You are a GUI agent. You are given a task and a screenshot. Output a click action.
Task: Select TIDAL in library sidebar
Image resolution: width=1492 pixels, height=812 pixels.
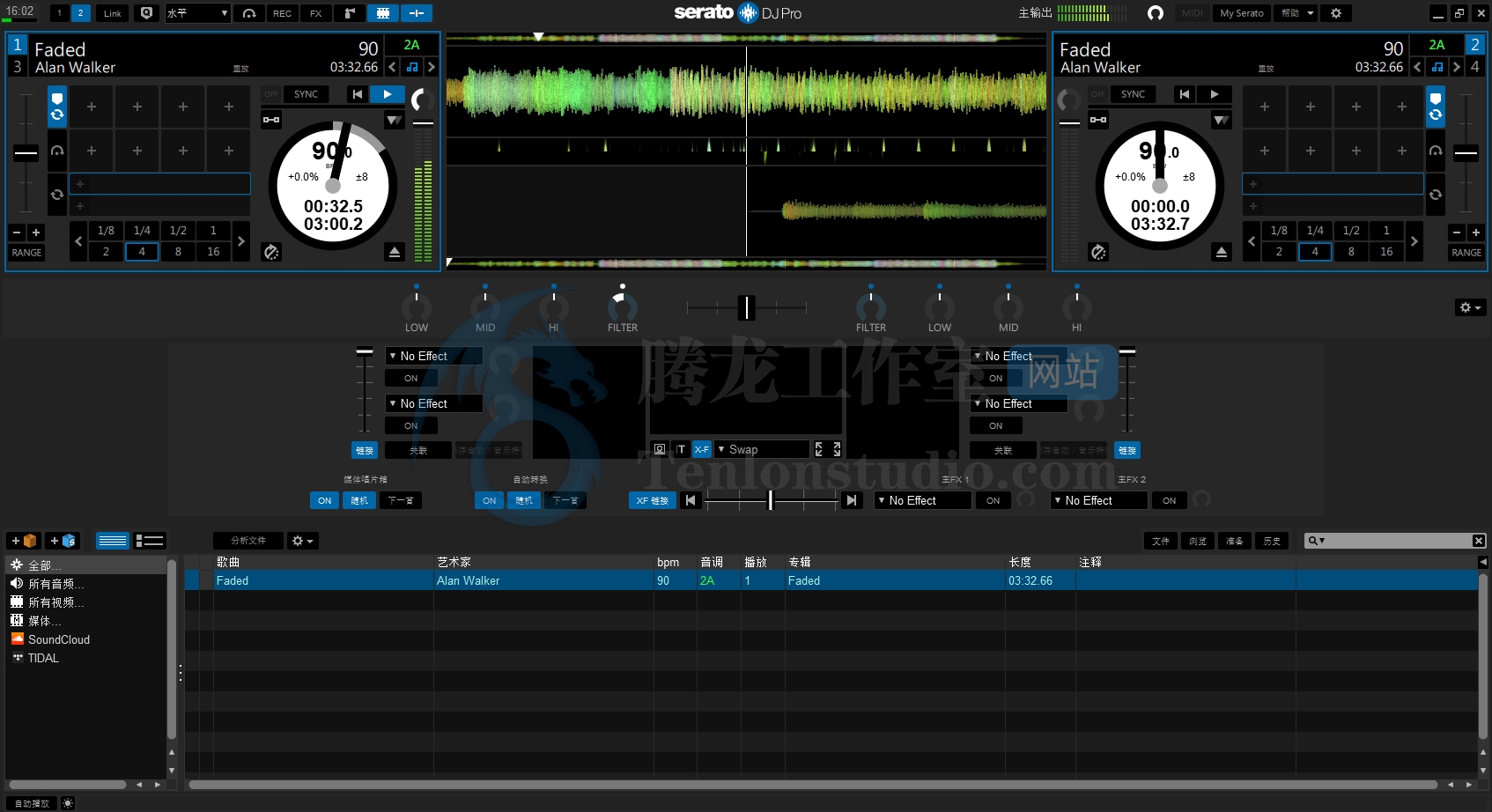(43, 658)
